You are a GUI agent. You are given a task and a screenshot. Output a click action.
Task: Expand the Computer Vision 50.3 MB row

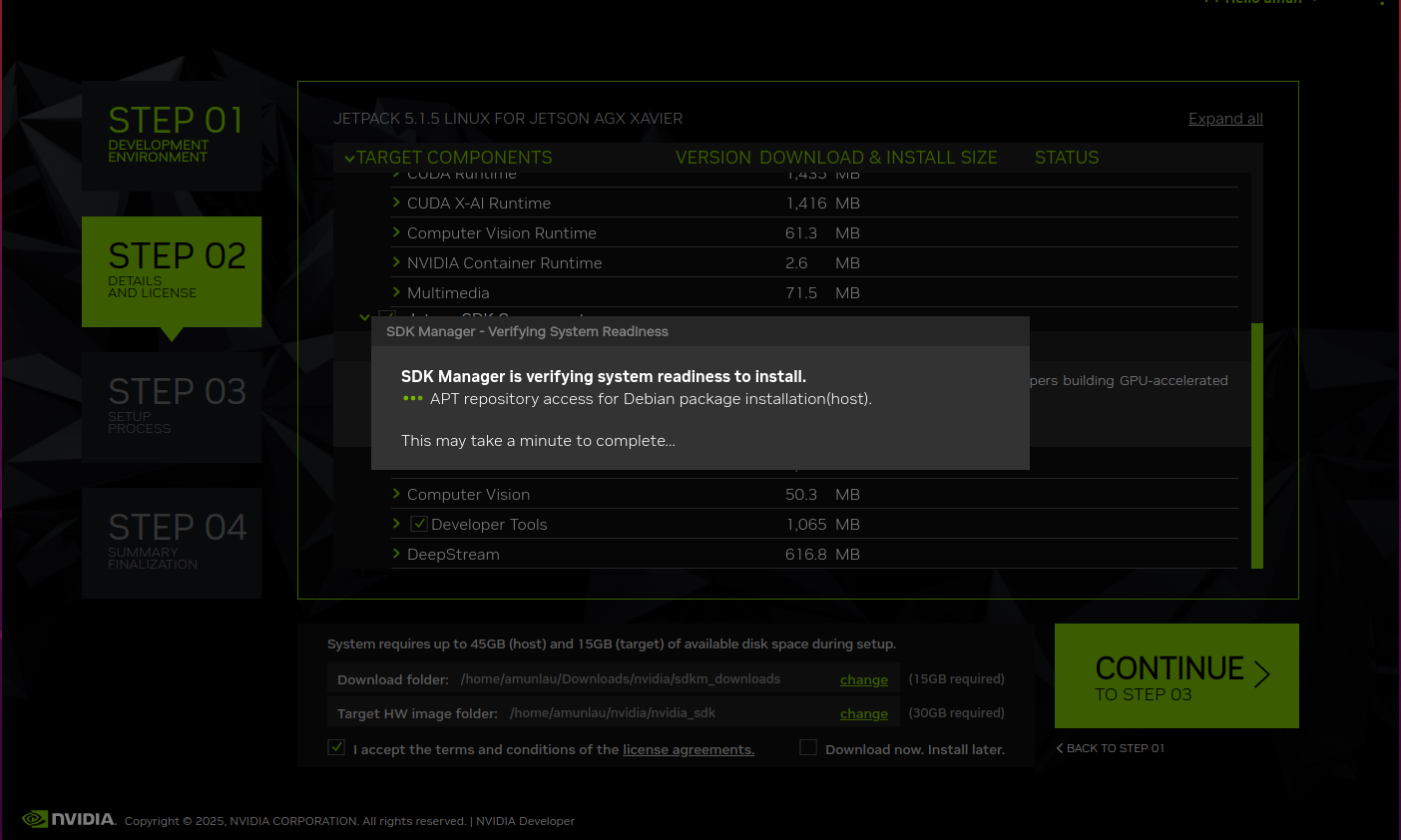coord(396,494)
